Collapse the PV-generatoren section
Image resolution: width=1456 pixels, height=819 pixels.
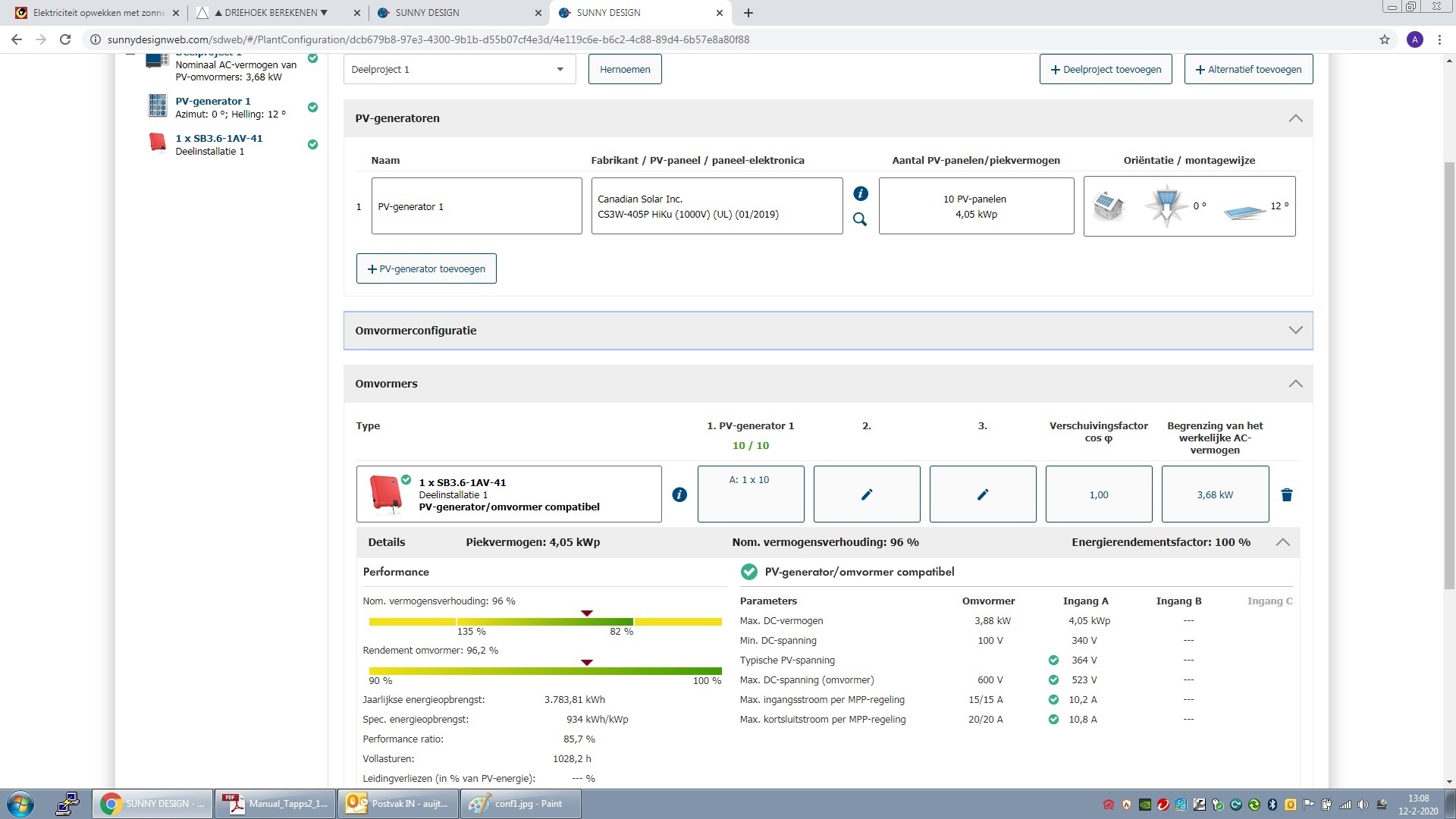(x=1295, y=118)
